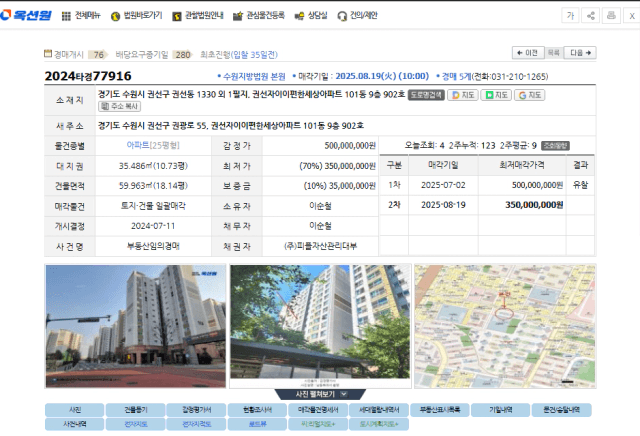Open the 세대열람내역서 tab
The image size is (640, 436).
point(379,410)
